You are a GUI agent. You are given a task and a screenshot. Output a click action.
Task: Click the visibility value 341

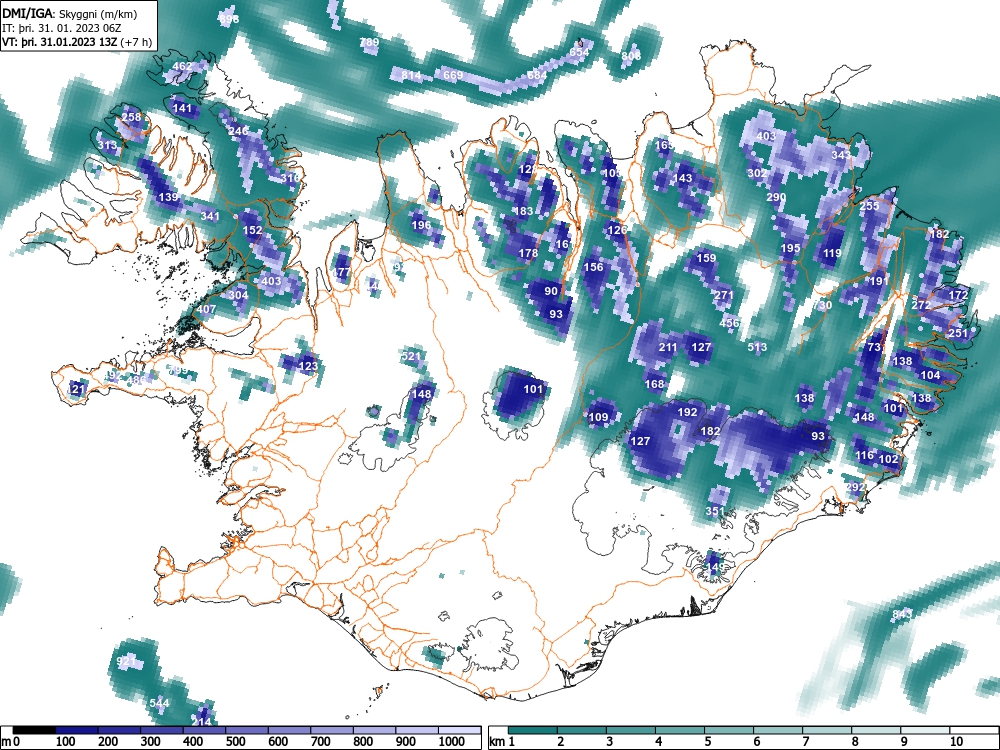[x=210, y=216]
